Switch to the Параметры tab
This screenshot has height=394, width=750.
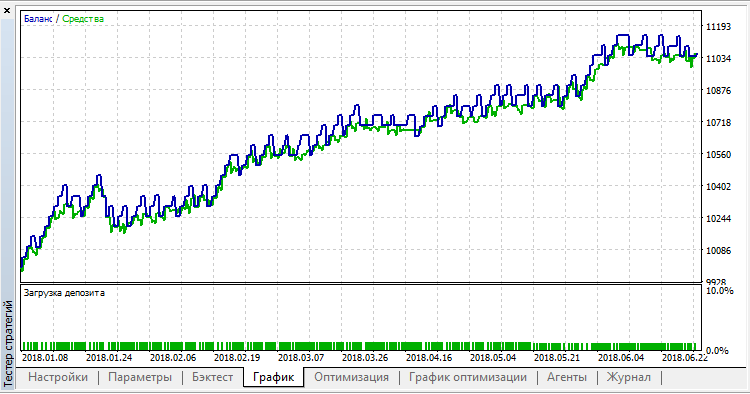pyautogui.click(x=140, y=377)
